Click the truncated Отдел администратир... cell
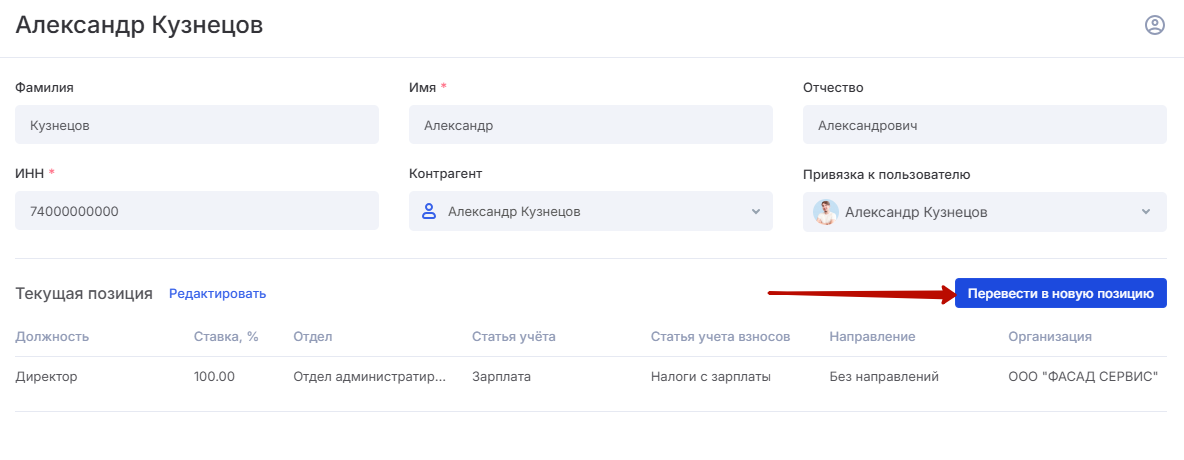Screen dimensions: 1184x460 pyautogui.click(x=369, y=377)
